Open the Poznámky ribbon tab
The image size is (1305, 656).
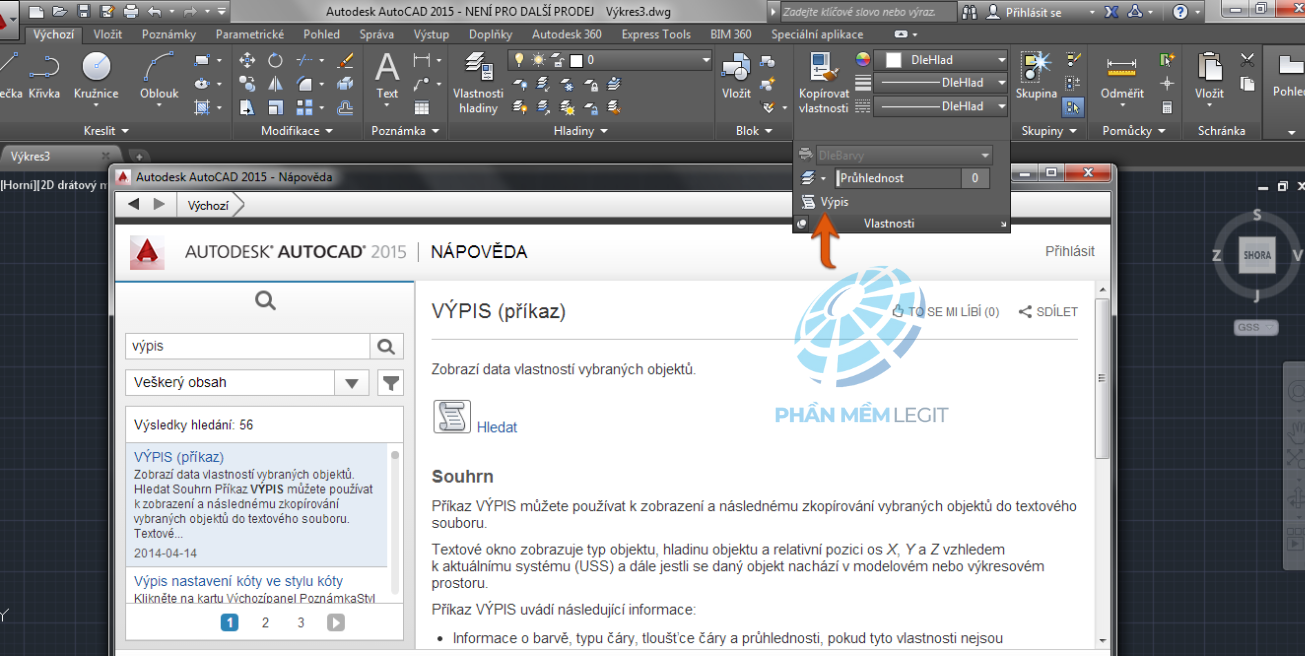click(169, 34)
